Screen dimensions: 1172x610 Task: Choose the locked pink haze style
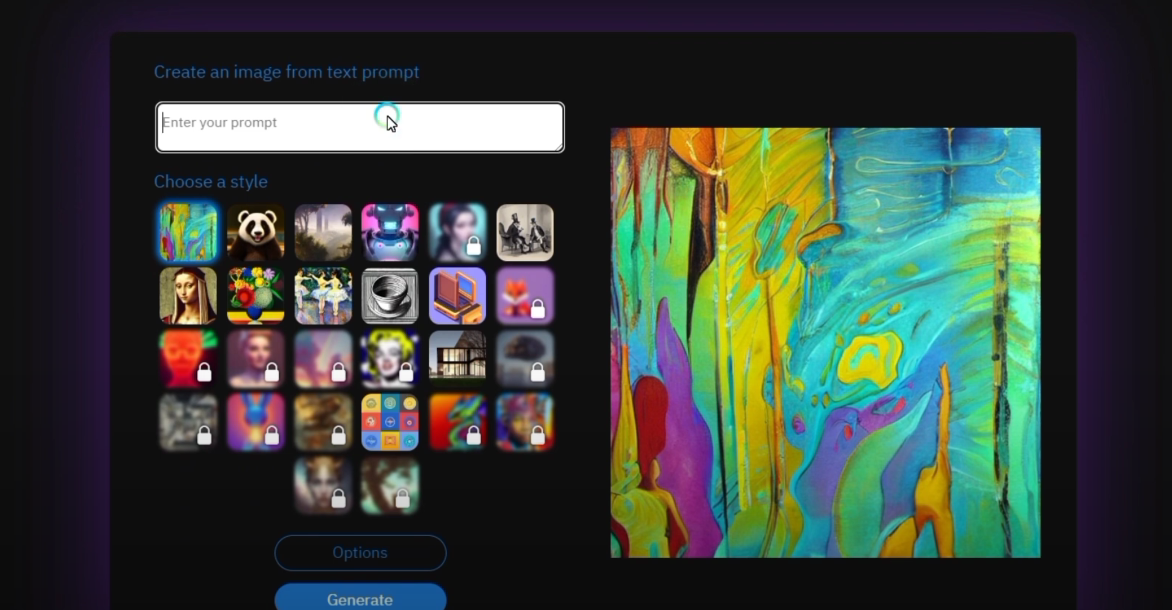[x=323, y=360]
